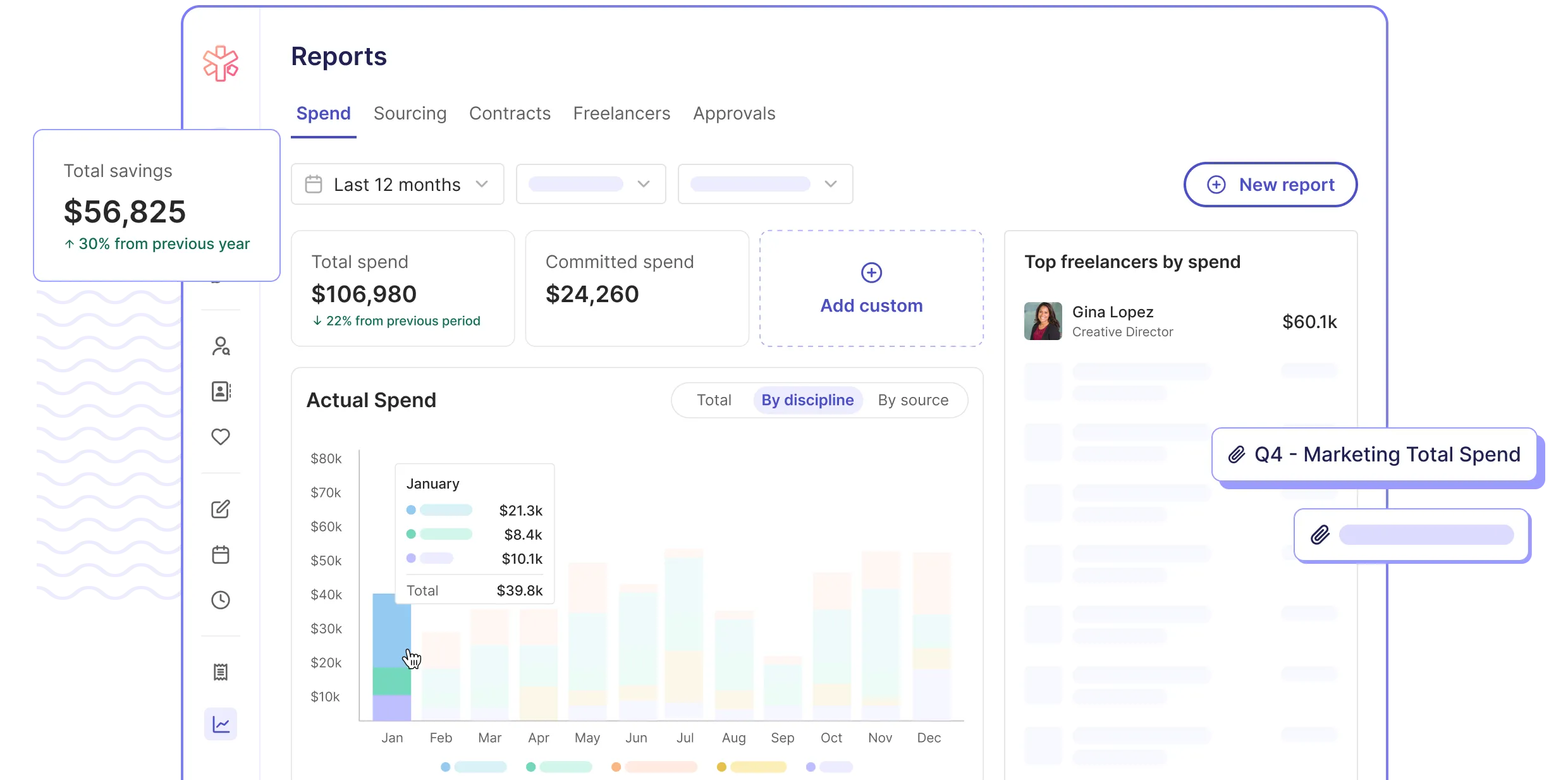The width and height of the screenshot is (1568, 780).
Task: Click the December bar in chart
Action: coord(932,636)
